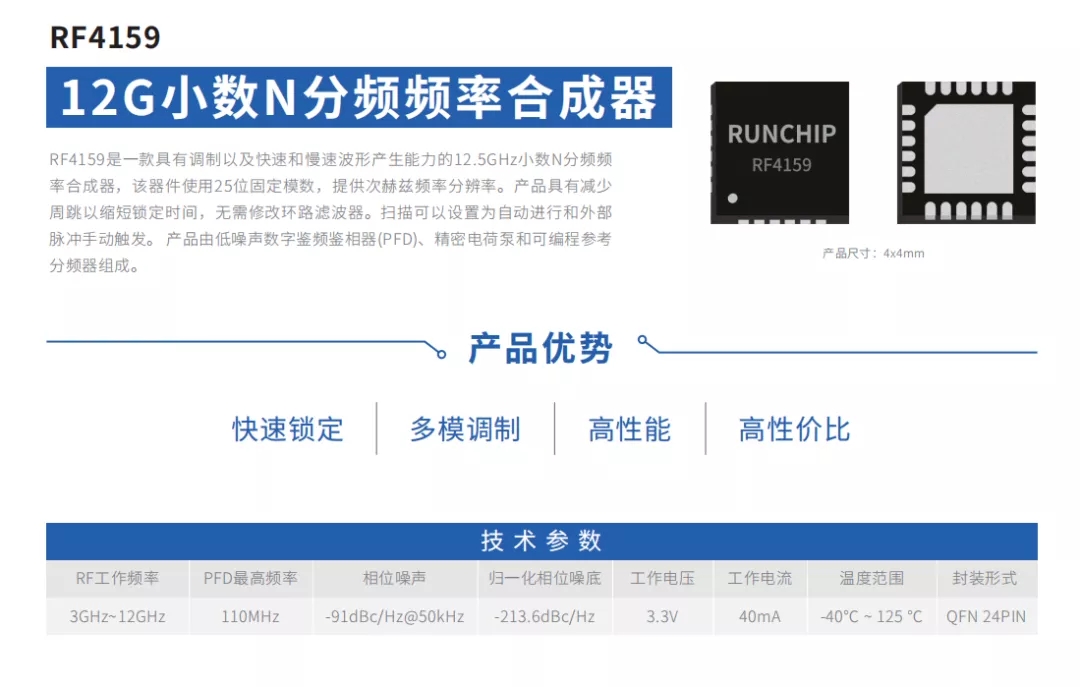Click the 3.3V operating voltage cell

(x=662, y=616)
